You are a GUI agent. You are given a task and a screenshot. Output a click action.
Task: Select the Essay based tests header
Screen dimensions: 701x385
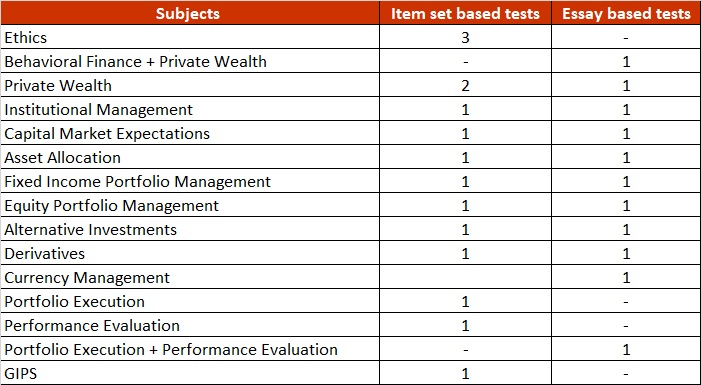[x=626, y=13]
